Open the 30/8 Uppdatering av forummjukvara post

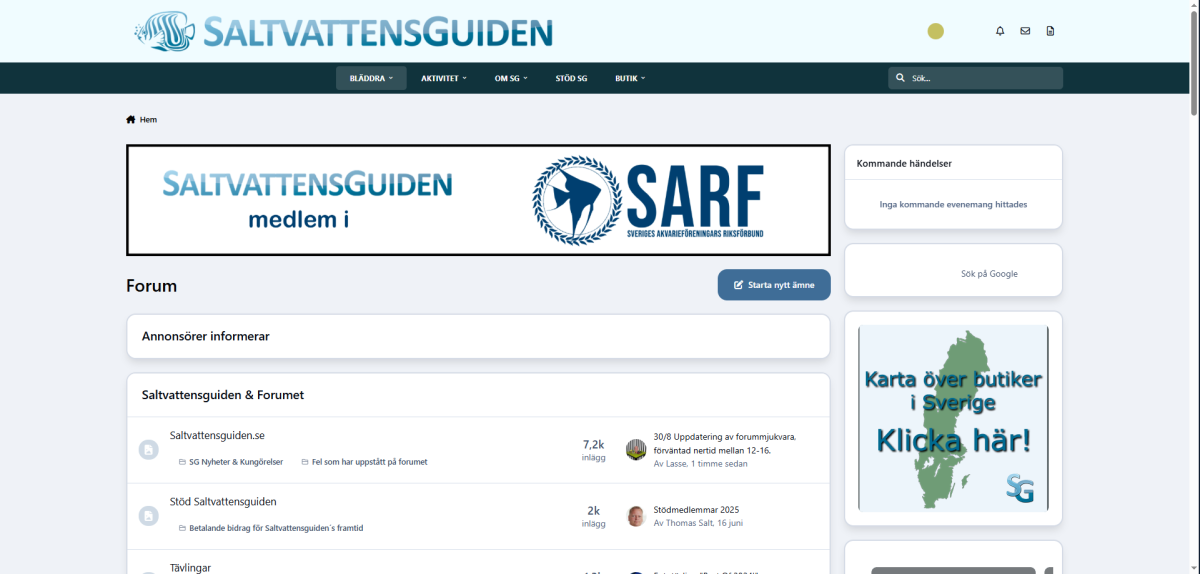[725, 443]
